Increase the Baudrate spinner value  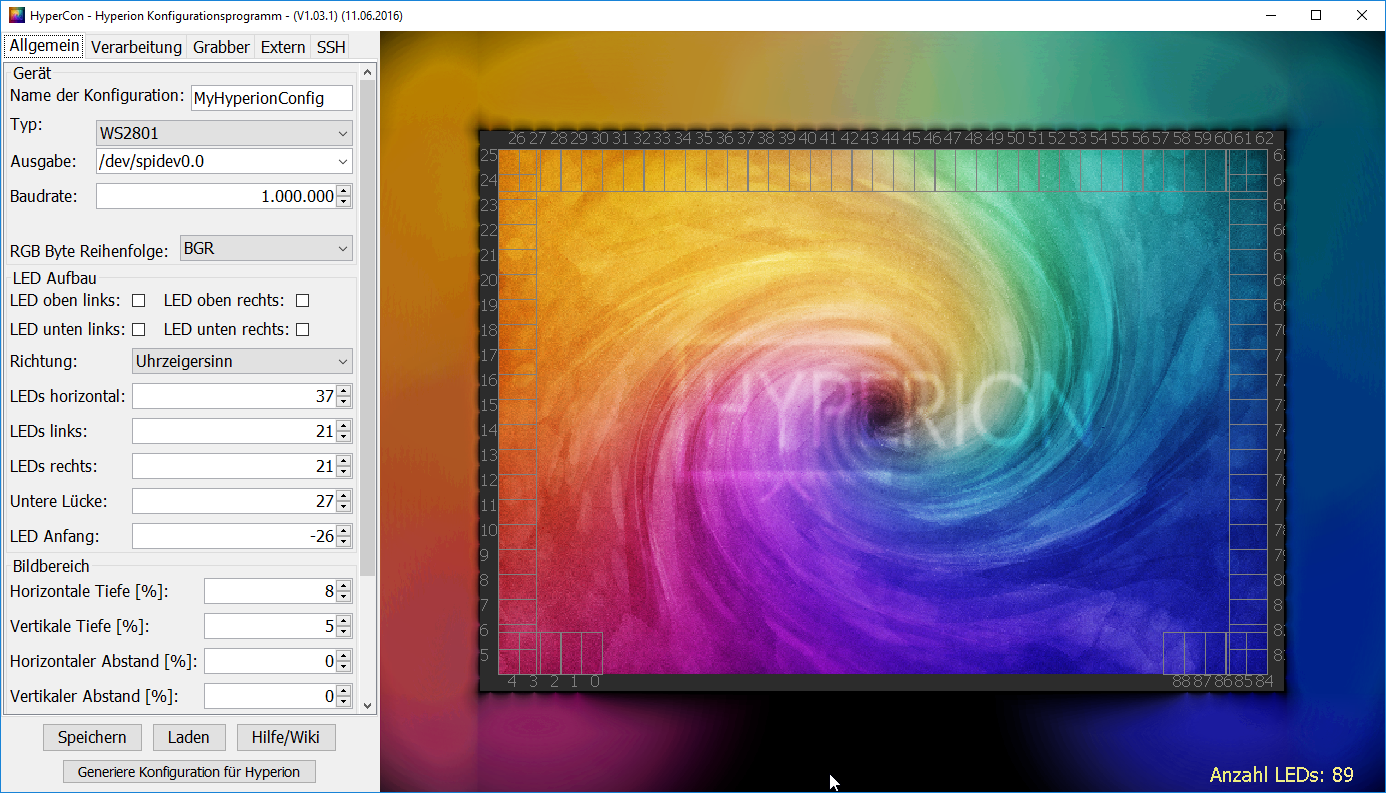coord(344,191)
